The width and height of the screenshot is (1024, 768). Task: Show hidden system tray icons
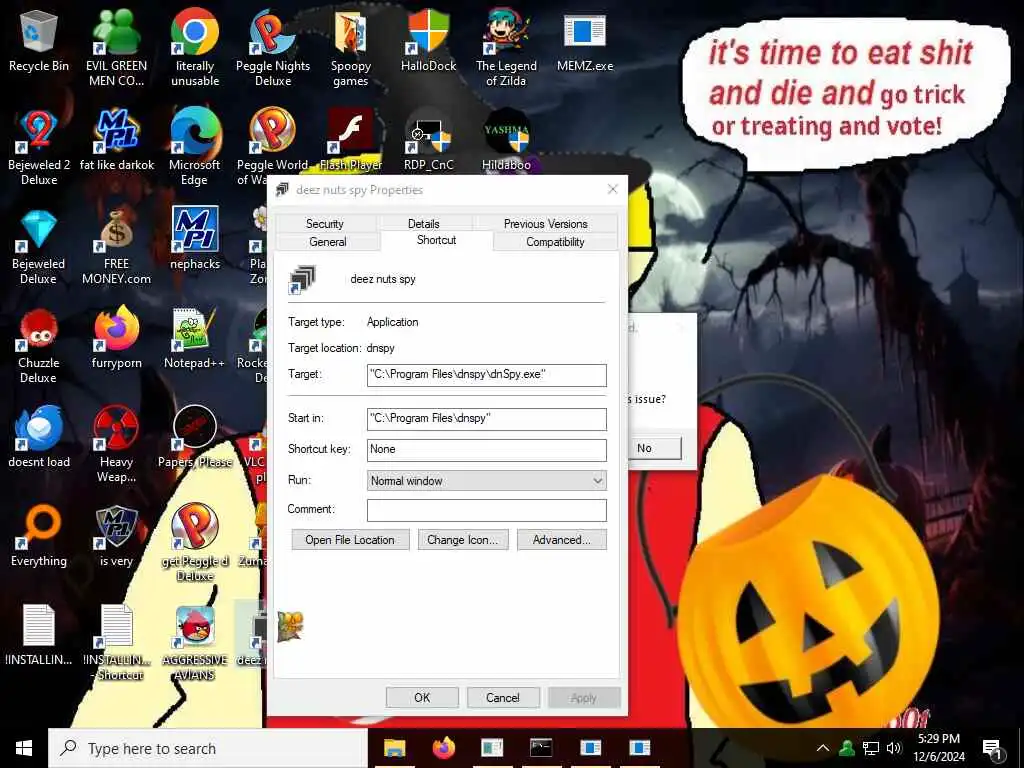(823, 748)
